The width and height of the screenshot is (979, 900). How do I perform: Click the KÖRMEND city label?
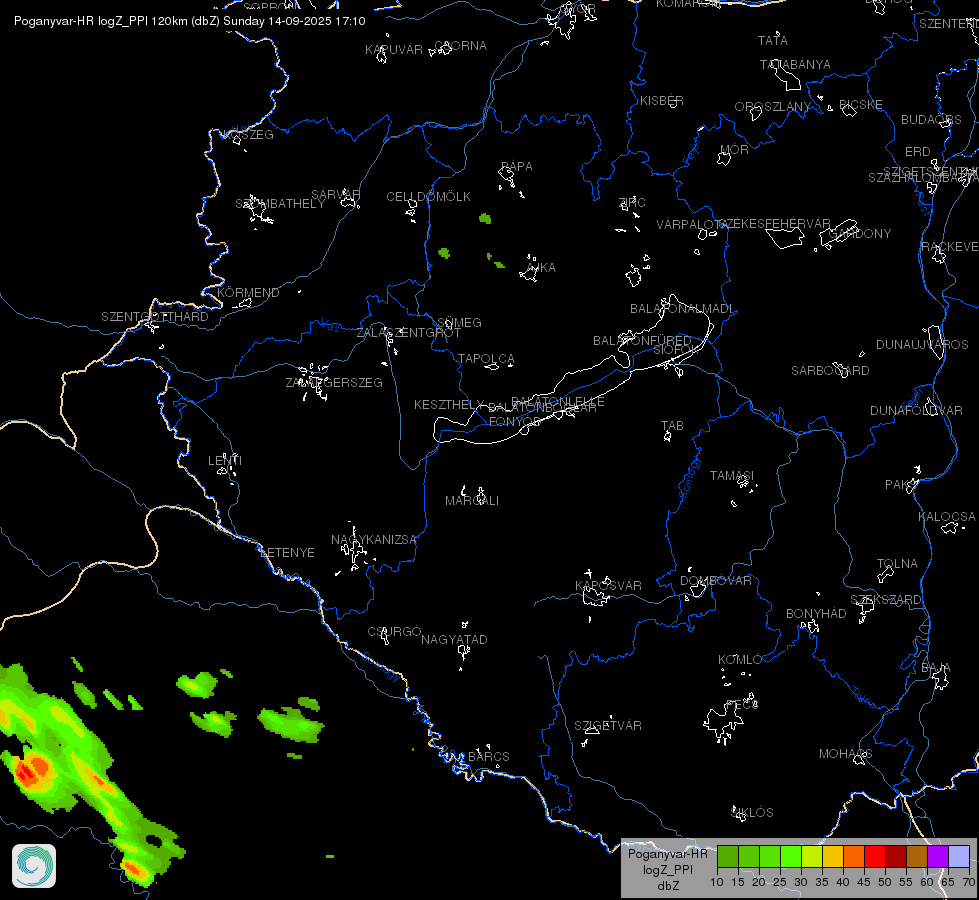click(x=248, y=292)
